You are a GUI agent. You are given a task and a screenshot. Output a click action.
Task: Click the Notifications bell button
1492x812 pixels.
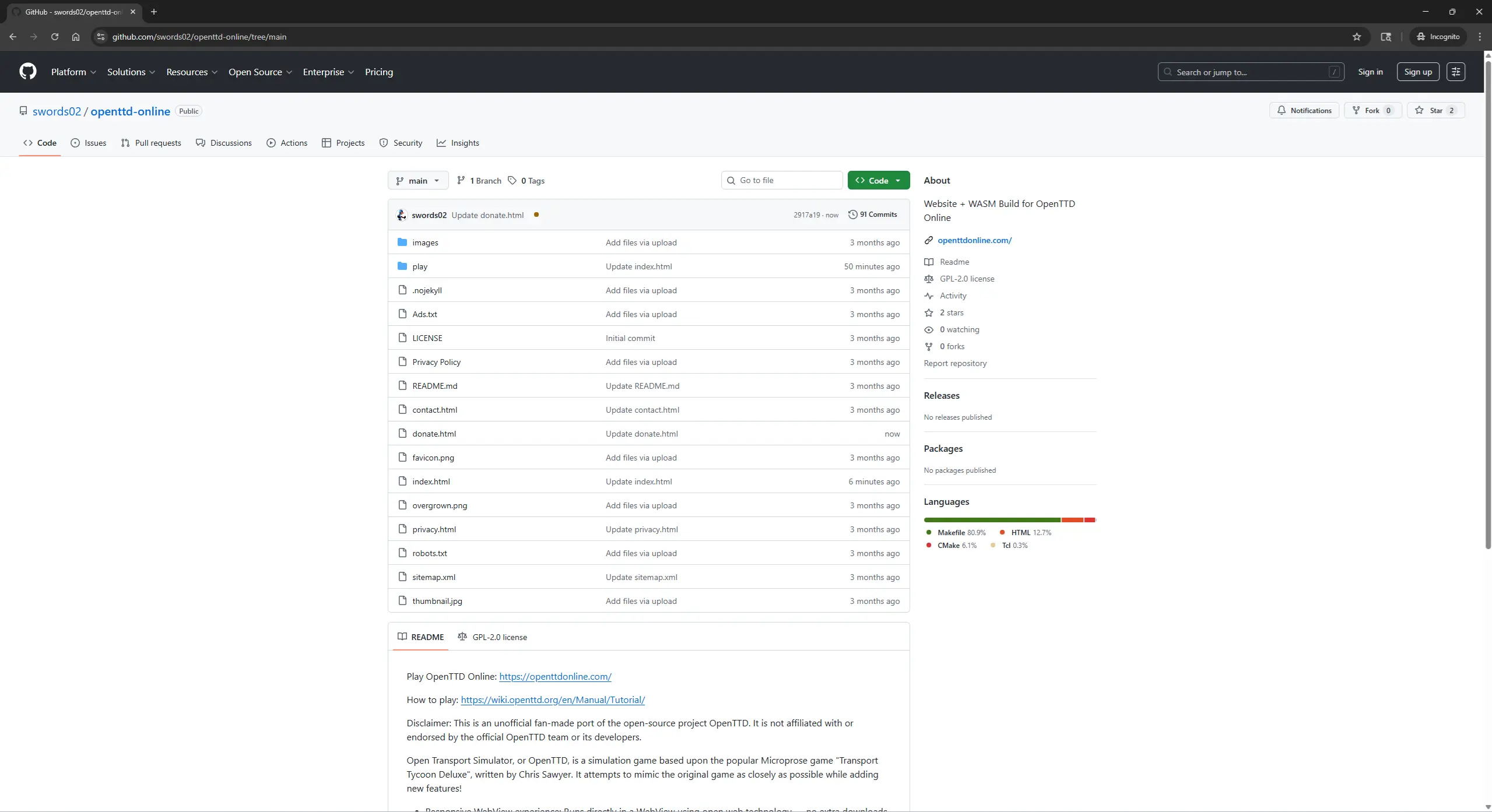coord(1304,110)
